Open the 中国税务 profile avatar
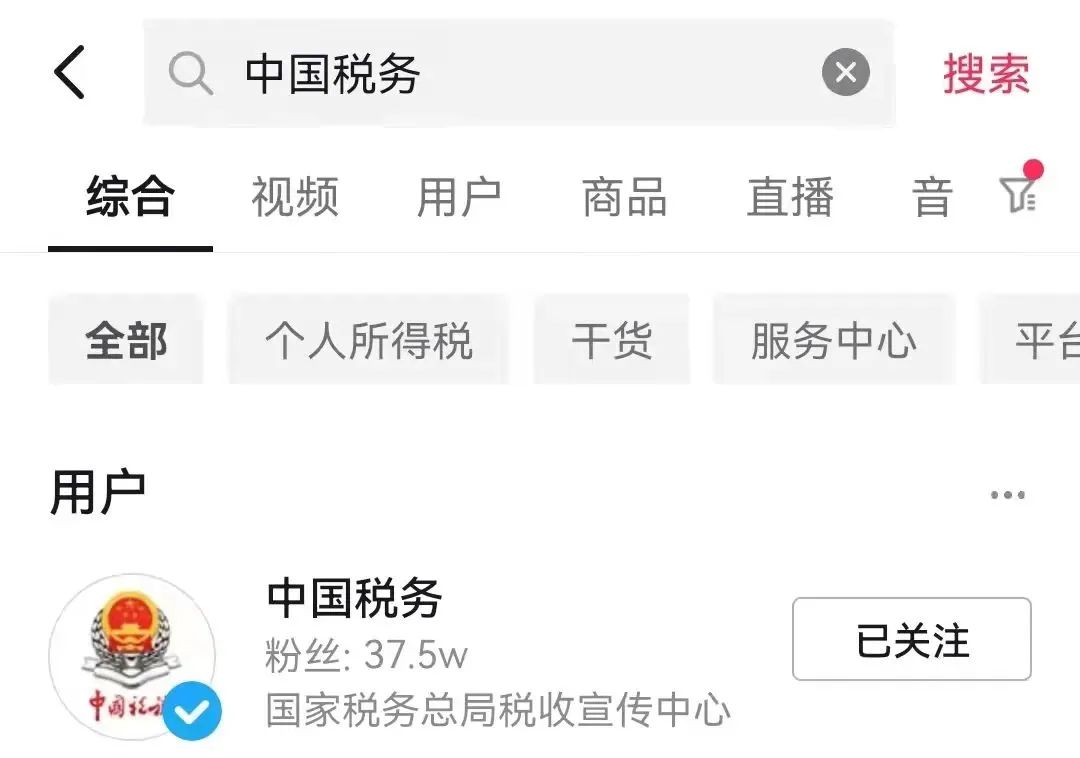The image size is (1080, 758). 132,657
